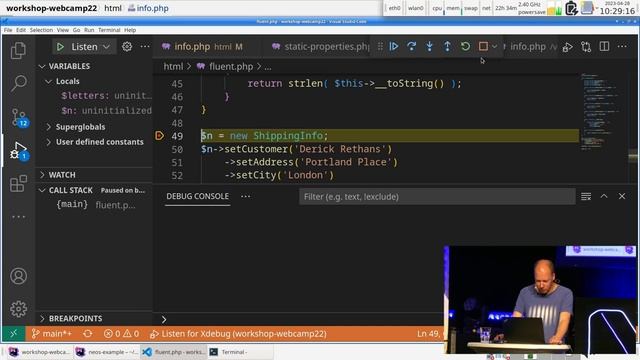This screenshot has width=640, height=360.
Task: Expand the Superglobals scope
Action: [76, 127]
